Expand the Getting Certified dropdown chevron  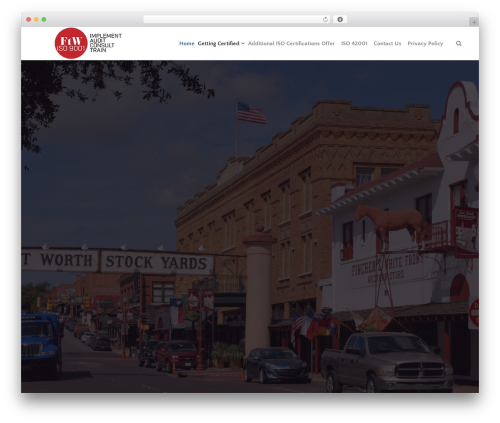[x=243, y=44]
